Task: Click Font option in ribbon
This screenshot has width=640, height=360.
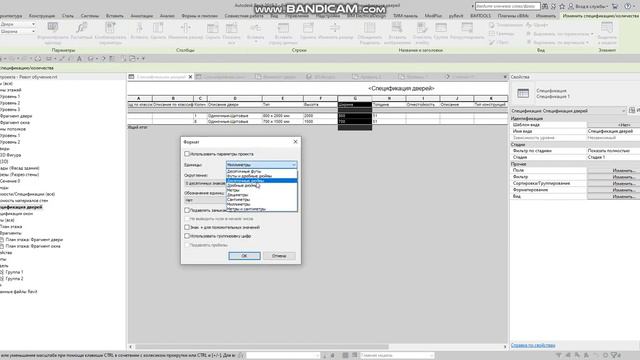Action: tap(537, 25)
